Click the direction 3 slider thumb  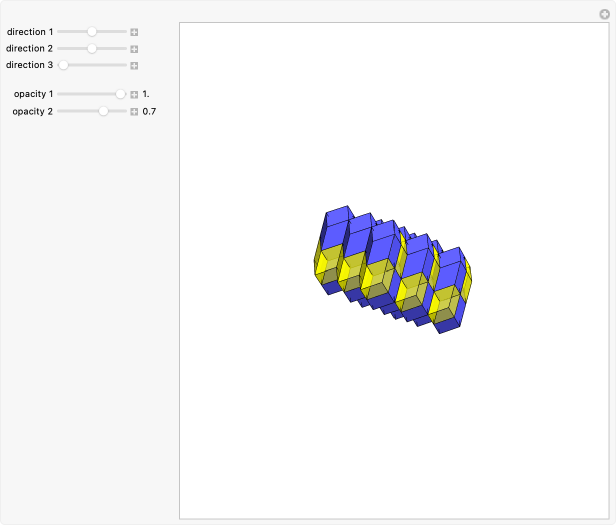63,65
